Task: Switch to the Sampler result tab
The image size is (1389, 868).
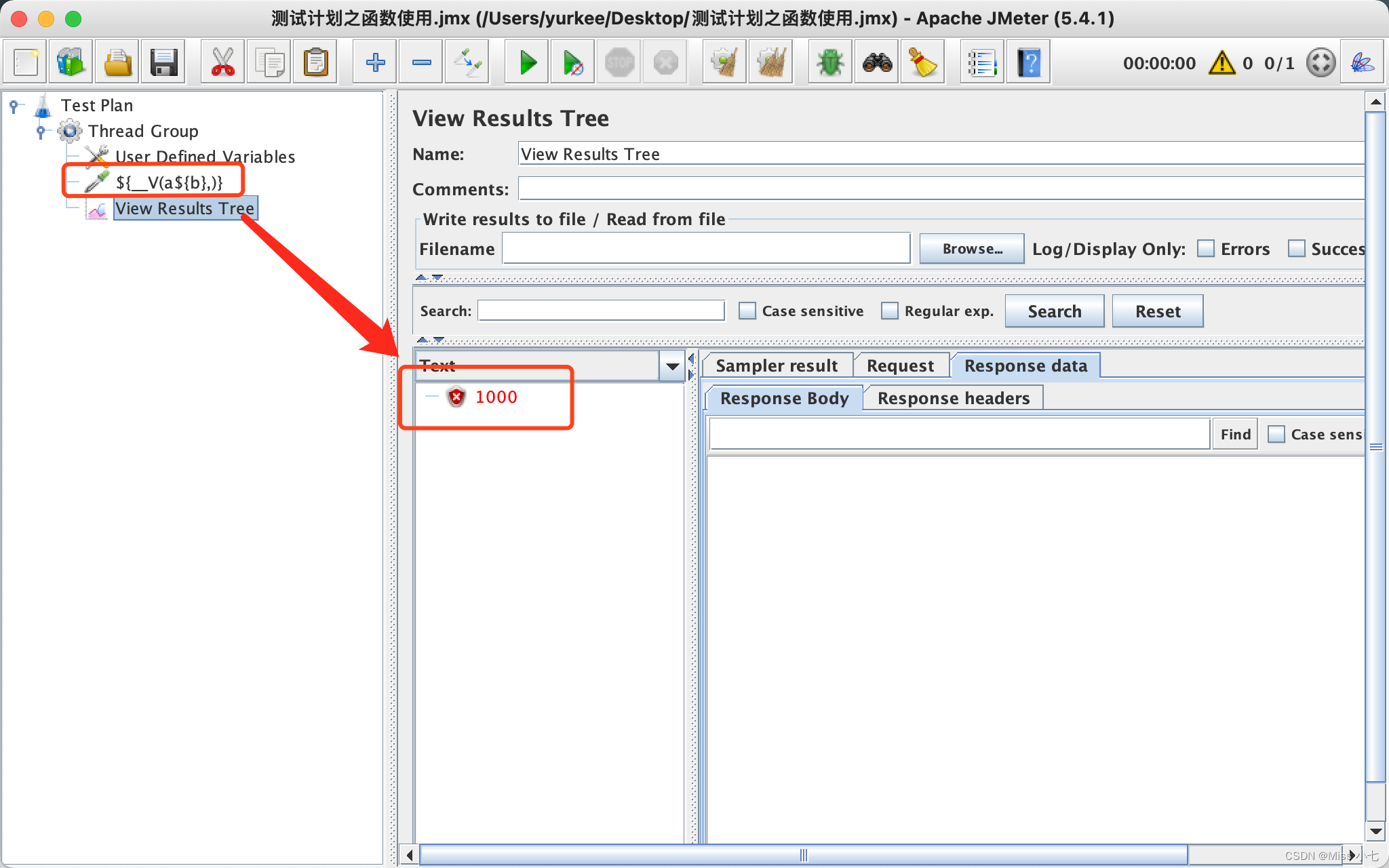Action: (777, 366)
